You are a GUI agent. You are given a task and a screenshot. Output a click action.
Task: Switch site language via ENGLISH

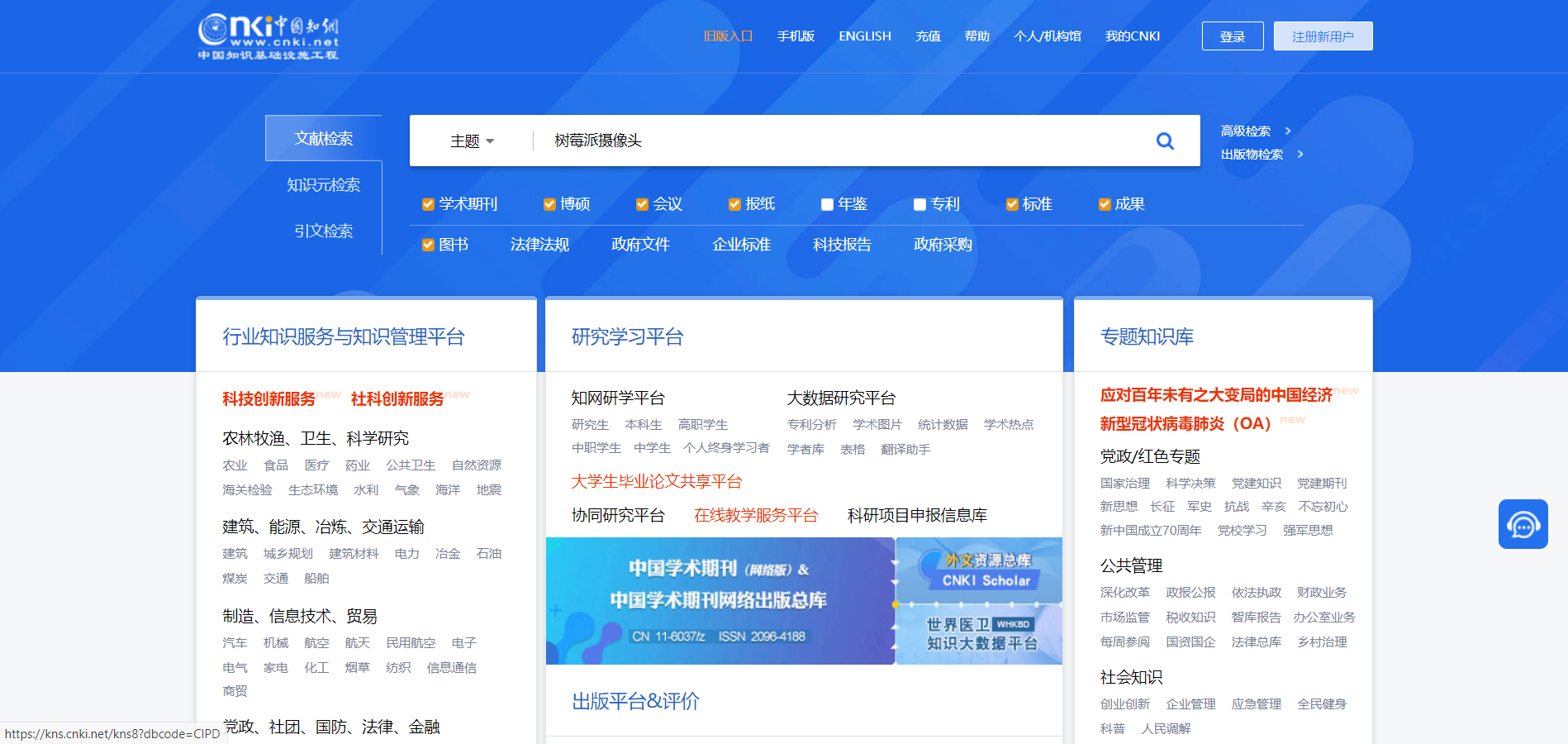[864, 36]
